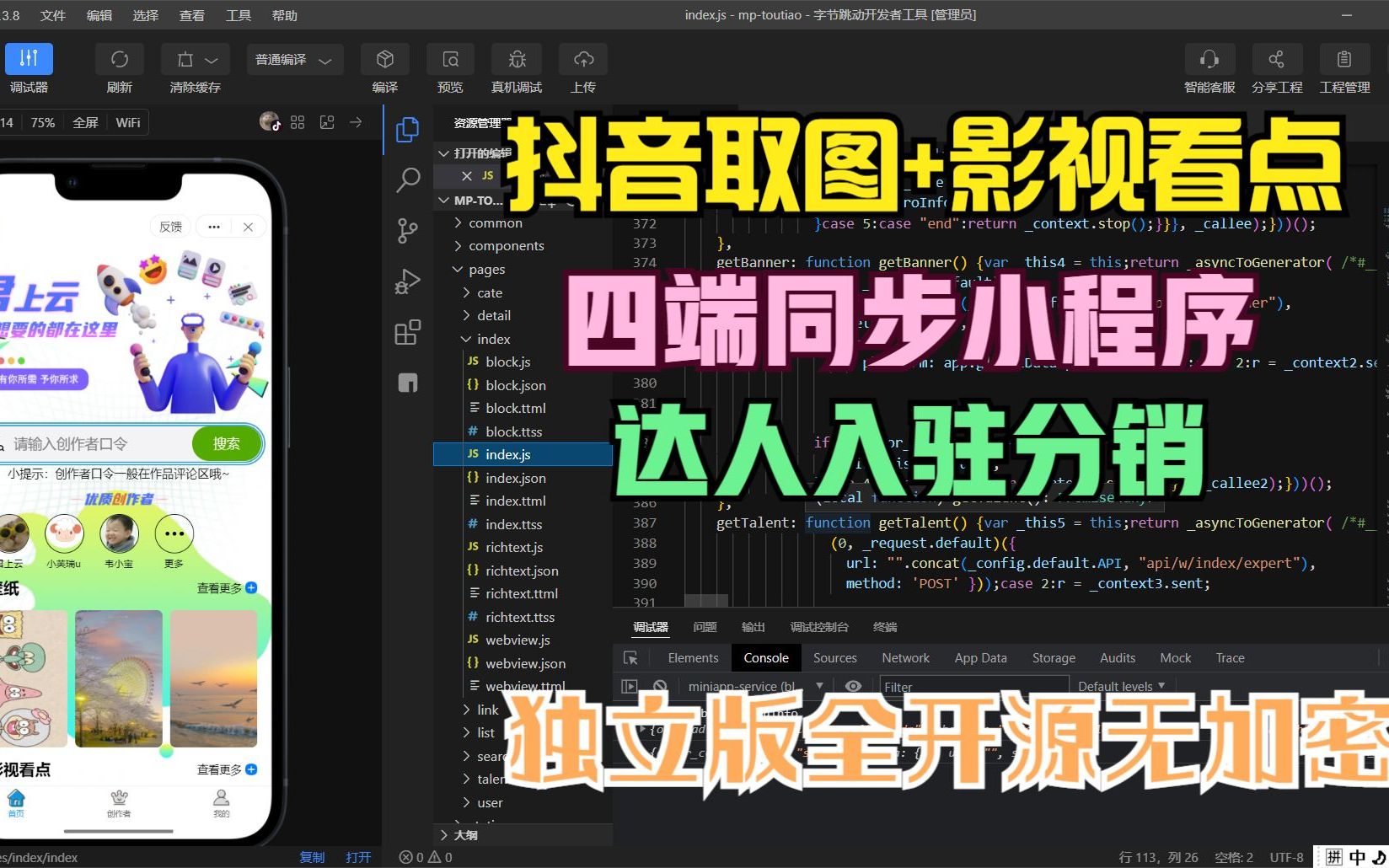Select the 小芙瑞u creator avatar

coord(64,534)
